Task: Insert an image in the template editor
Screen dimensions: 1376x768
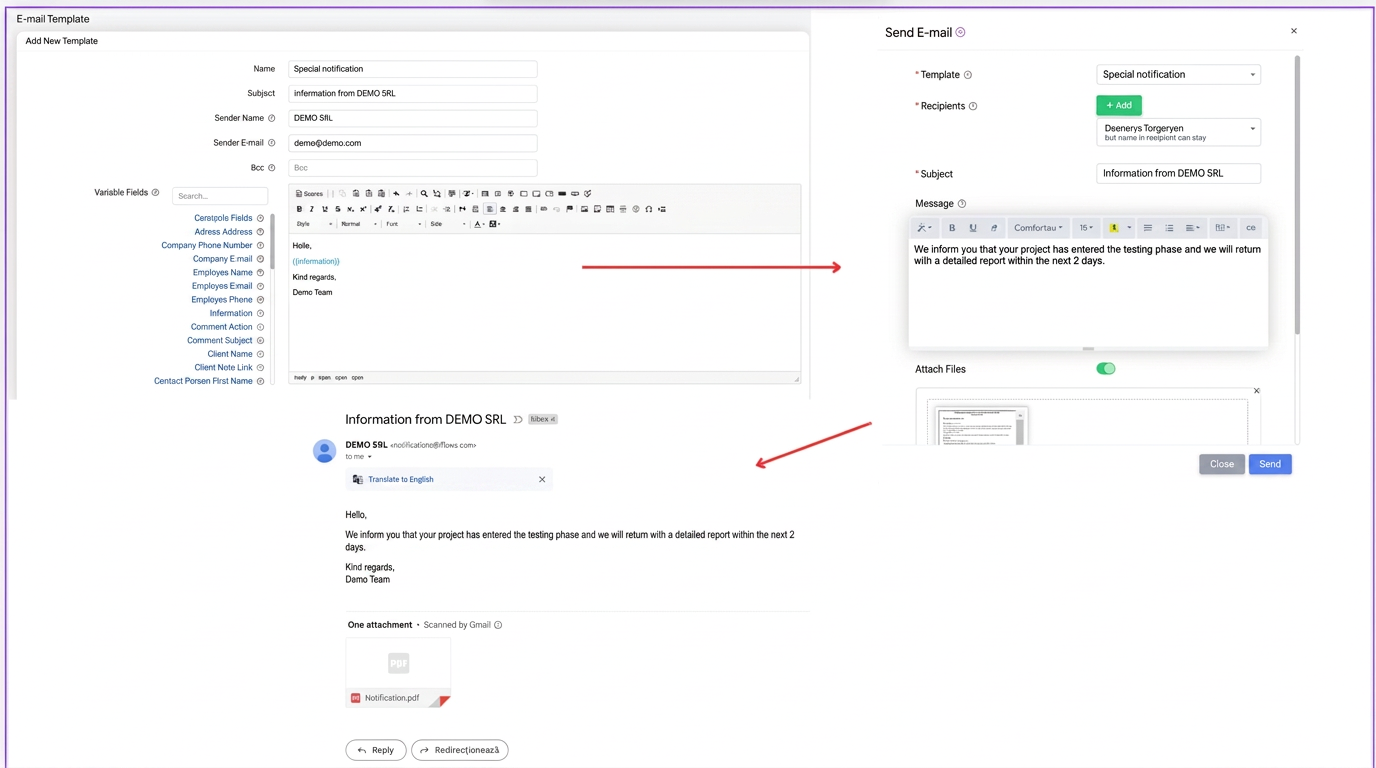Action: 584,209
